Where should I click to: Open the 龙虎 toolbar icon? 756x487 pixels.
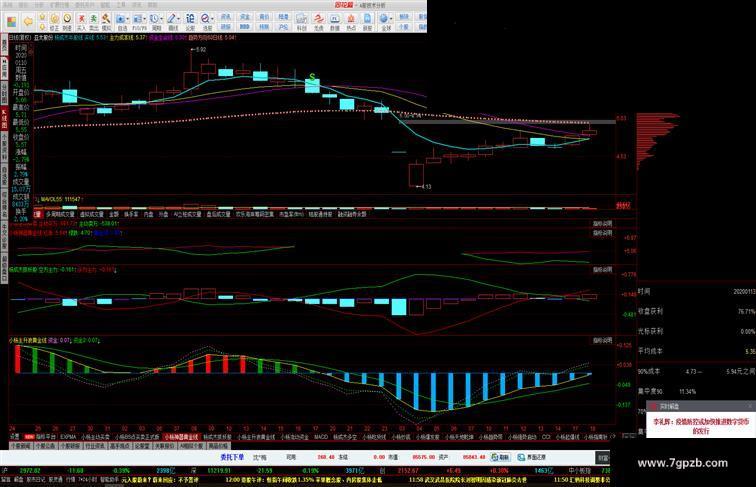pos(318,22)
